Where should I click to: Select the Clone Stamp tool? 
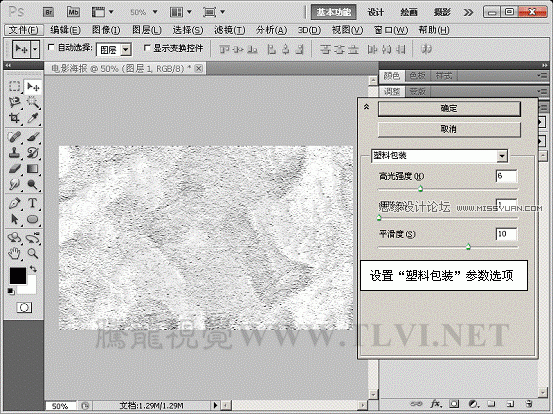14,153
